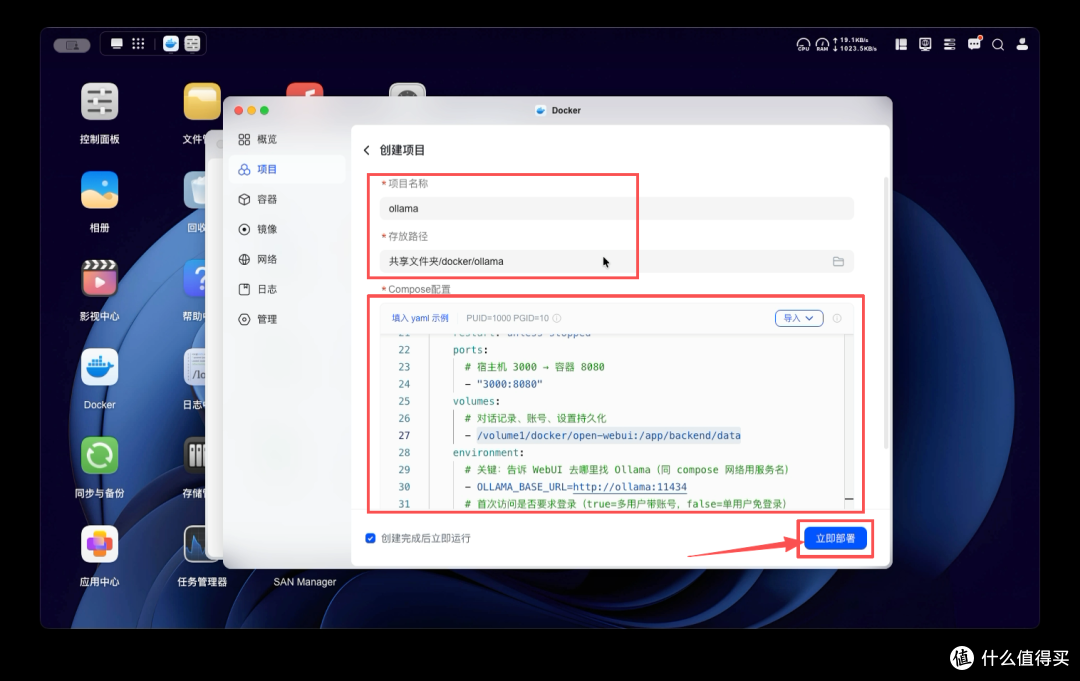
Task: Click the PUID=1000 PGID=10 text
Action: point(508,318)
